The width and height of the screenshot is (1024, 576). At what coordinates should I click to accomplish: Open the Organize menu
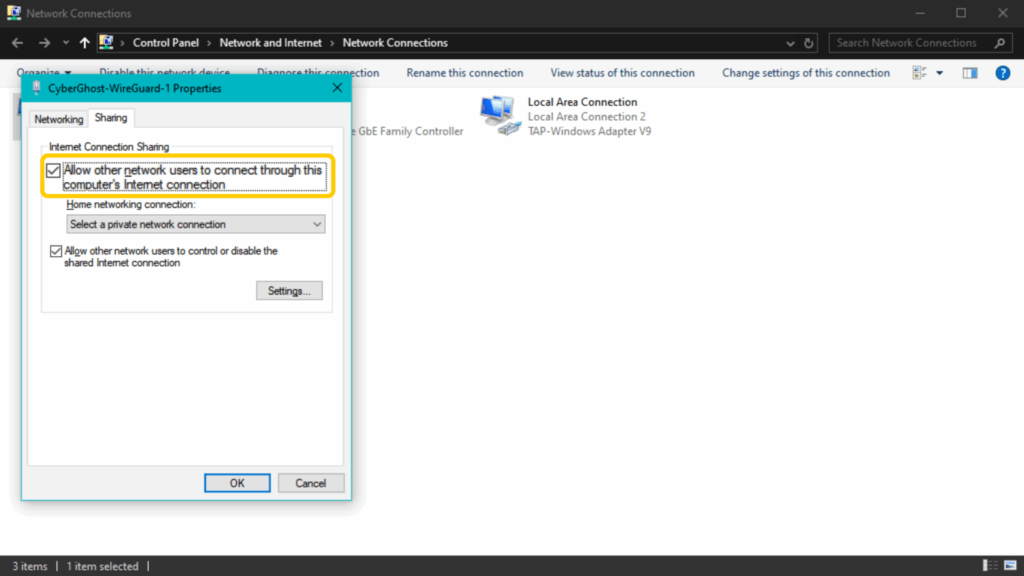tap(44, 72)
